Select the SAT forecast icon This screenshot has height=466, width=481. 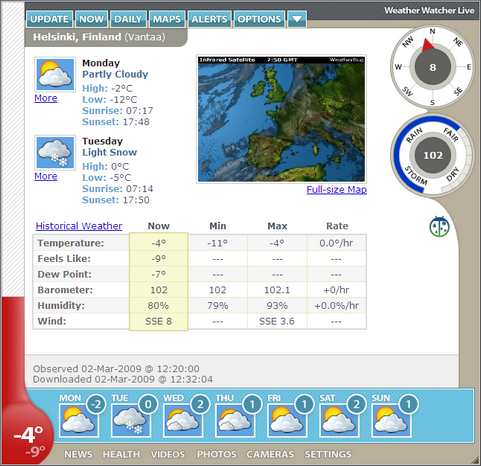tap(339, 420)
